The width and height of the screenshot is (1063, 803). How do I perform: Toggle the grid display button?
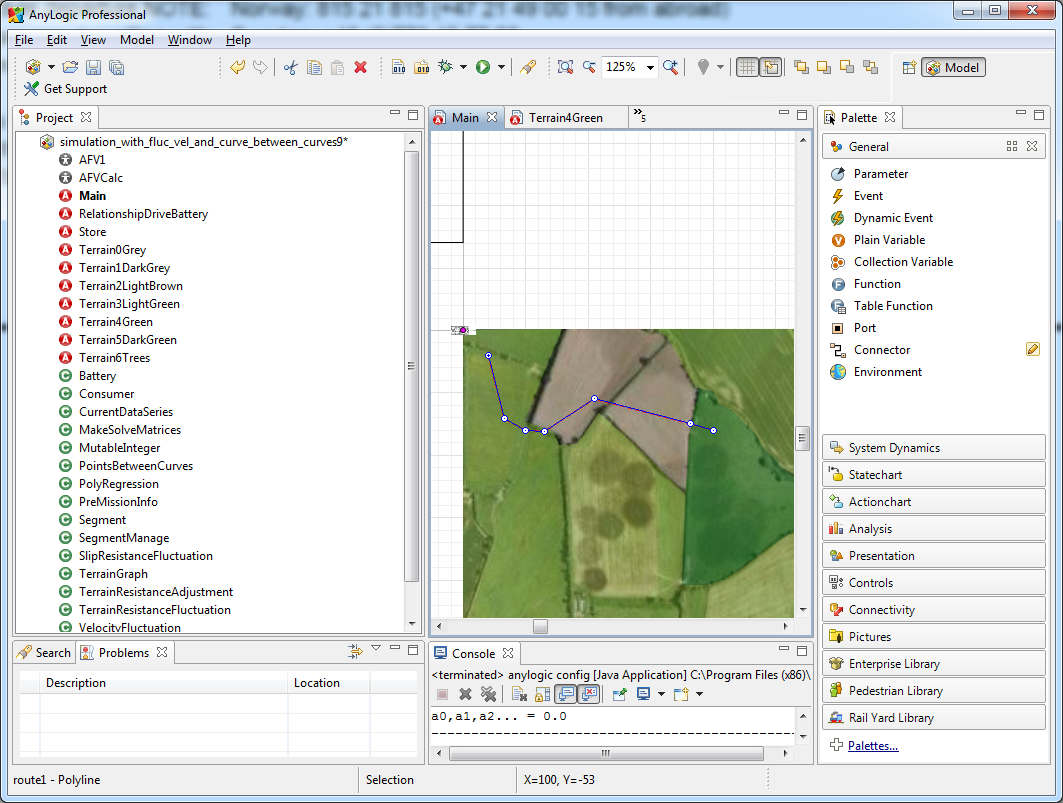click(x=746, y=67)
